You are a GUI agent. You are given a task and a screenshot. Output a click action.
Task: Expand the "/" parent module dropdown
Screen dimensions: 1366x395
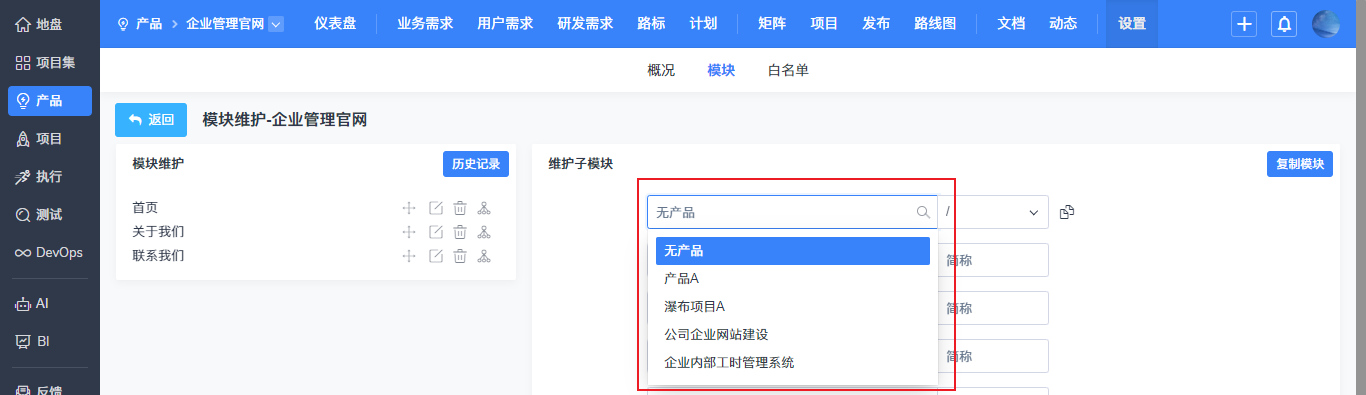click(x=993, y=212)
